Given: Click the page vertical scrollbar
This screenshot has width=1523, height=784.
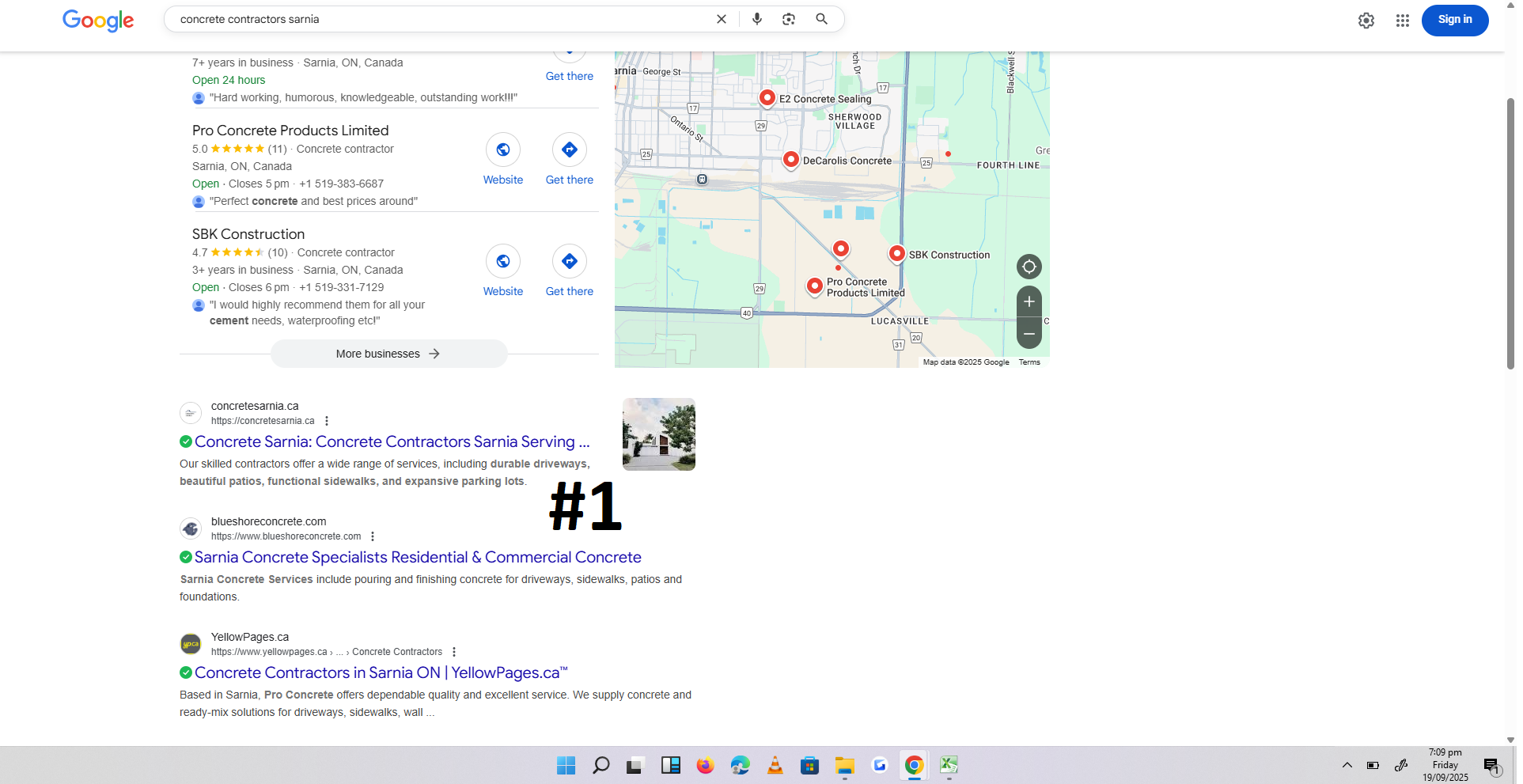Looking at the screenshot, I should click(1510, 233).
